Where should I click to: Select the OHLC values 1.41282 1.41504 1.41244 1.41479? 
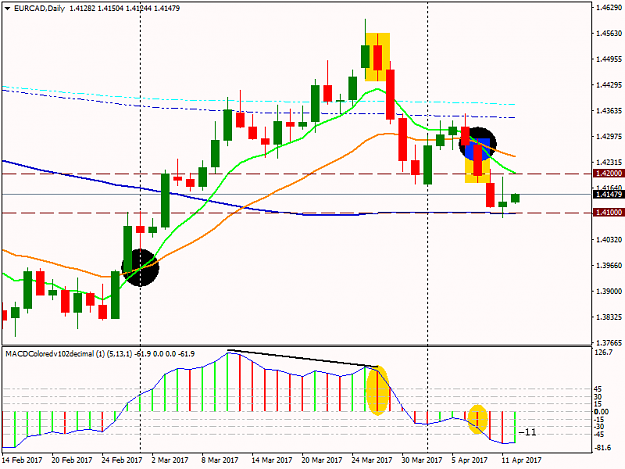[124, 8]
